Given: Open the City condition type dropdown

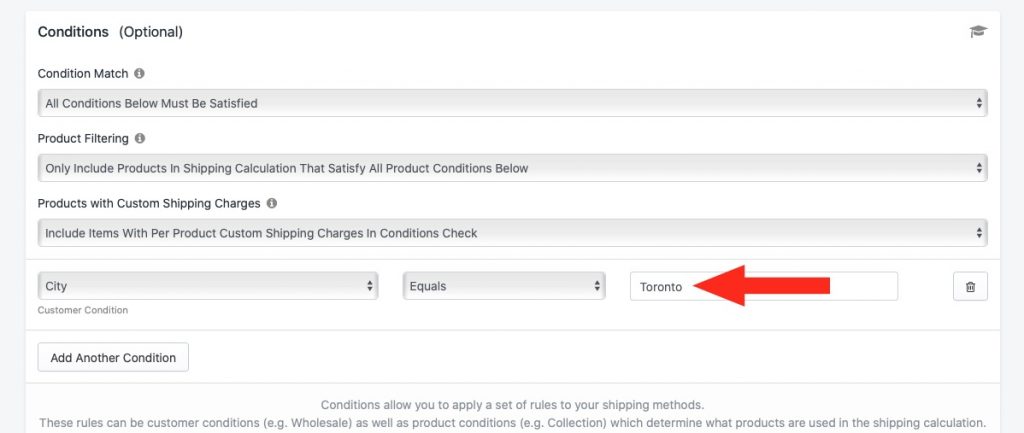Looking at the screenshot, I should click(208, 286).
